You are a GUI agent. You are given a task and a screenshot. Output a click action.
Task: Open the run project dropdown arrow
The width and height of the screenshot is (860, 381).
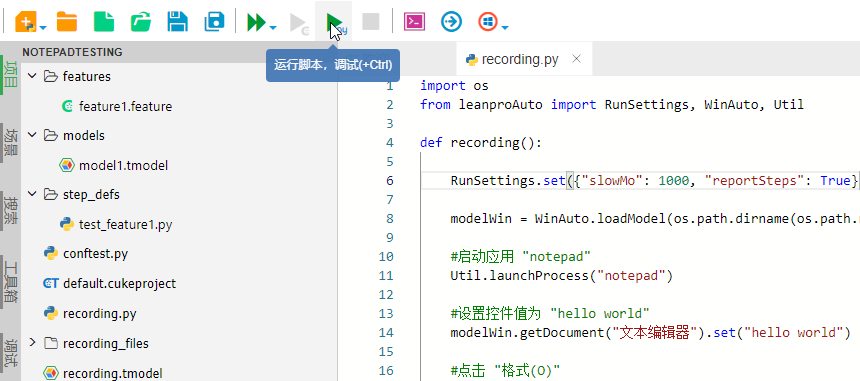pos(273,27)
